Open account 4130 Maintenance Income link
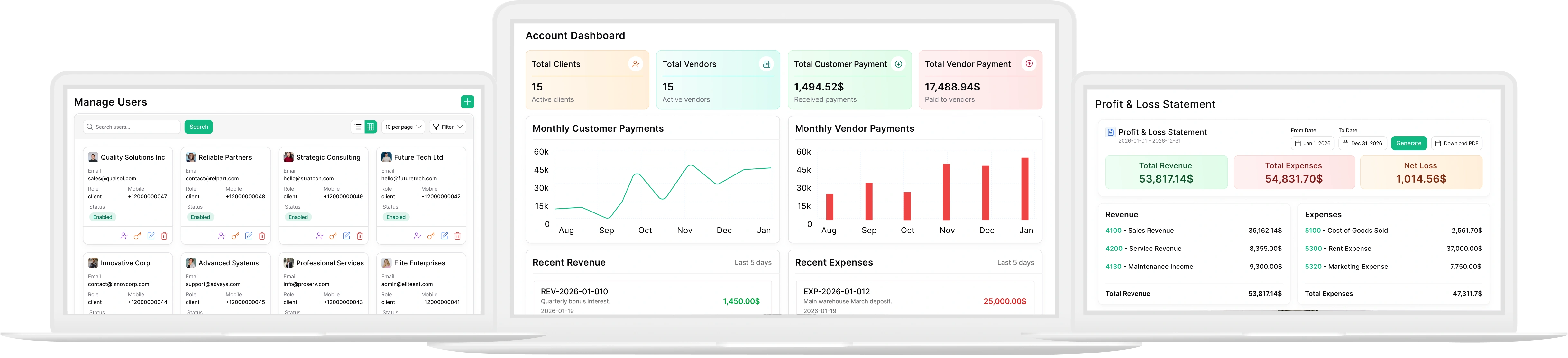 (x=1149, y=267)
